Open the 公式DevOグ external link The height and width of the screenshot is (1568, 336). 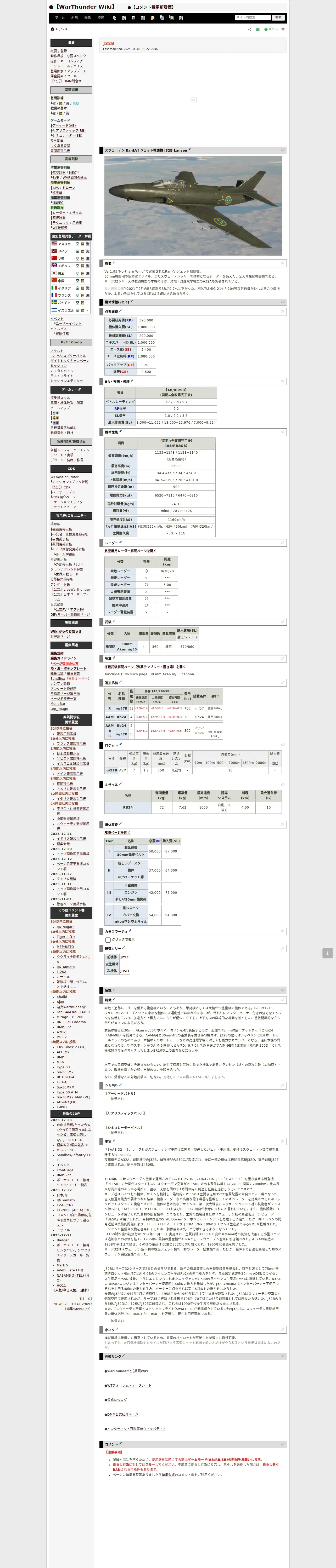pyautogui.click(x=117, y=1400)
